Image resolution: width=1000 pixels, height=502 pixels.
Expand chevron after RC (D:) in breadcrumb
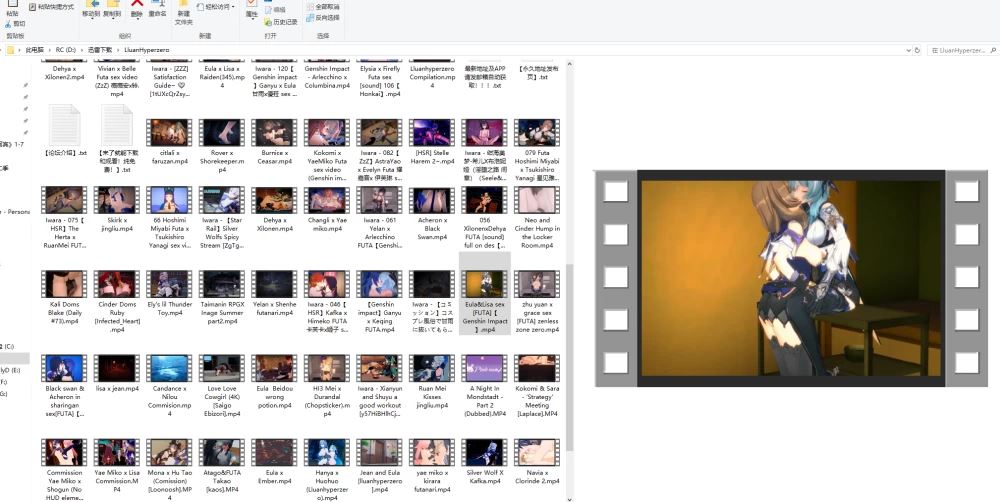pos(82,50)
